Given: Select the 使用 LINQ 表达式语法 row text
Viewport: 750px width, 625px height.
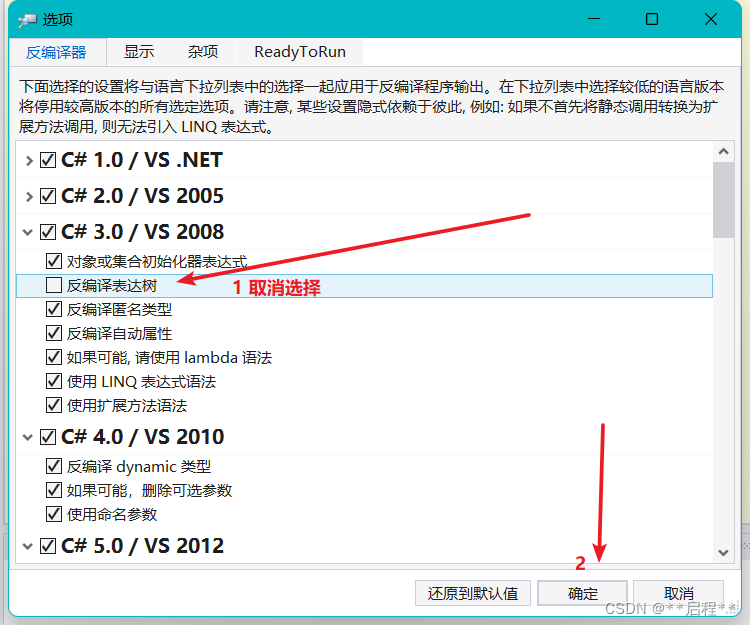Looking at the screenshot, I should pos(141,382).
